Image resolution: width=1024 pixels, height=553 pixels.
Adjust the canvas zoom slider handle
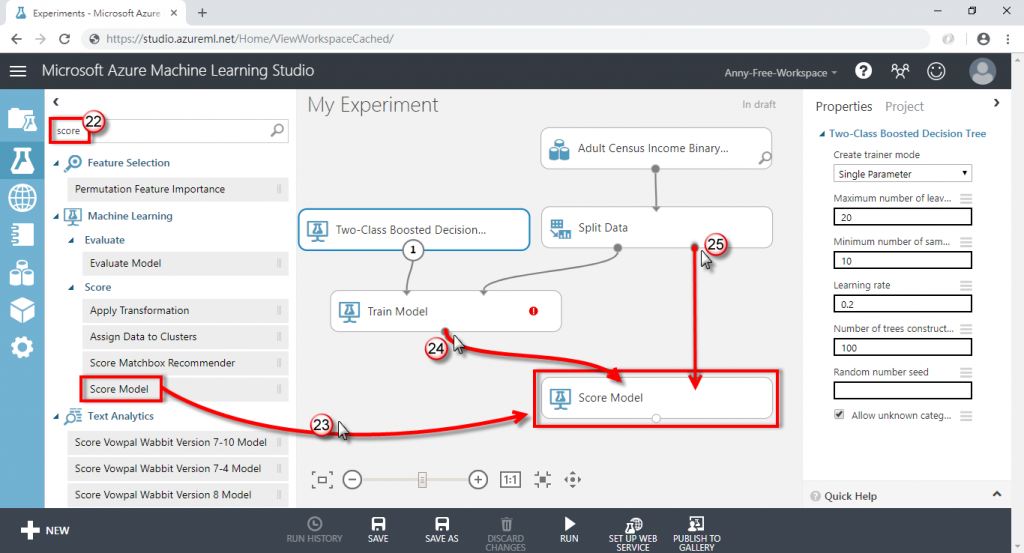coord(423,480)
